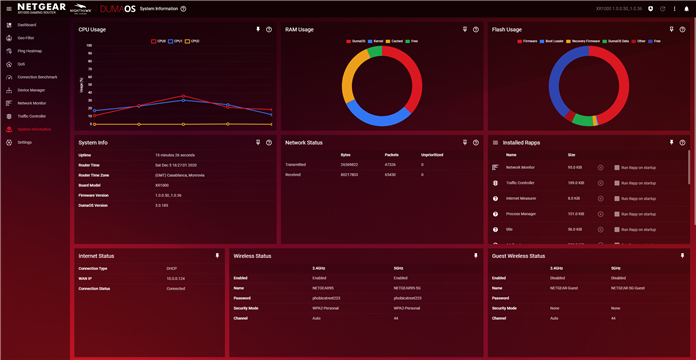This screenshot has height=360, width=696.
Task: Open help for the Installed Rapps panel
Action: [x=683, y=142]
